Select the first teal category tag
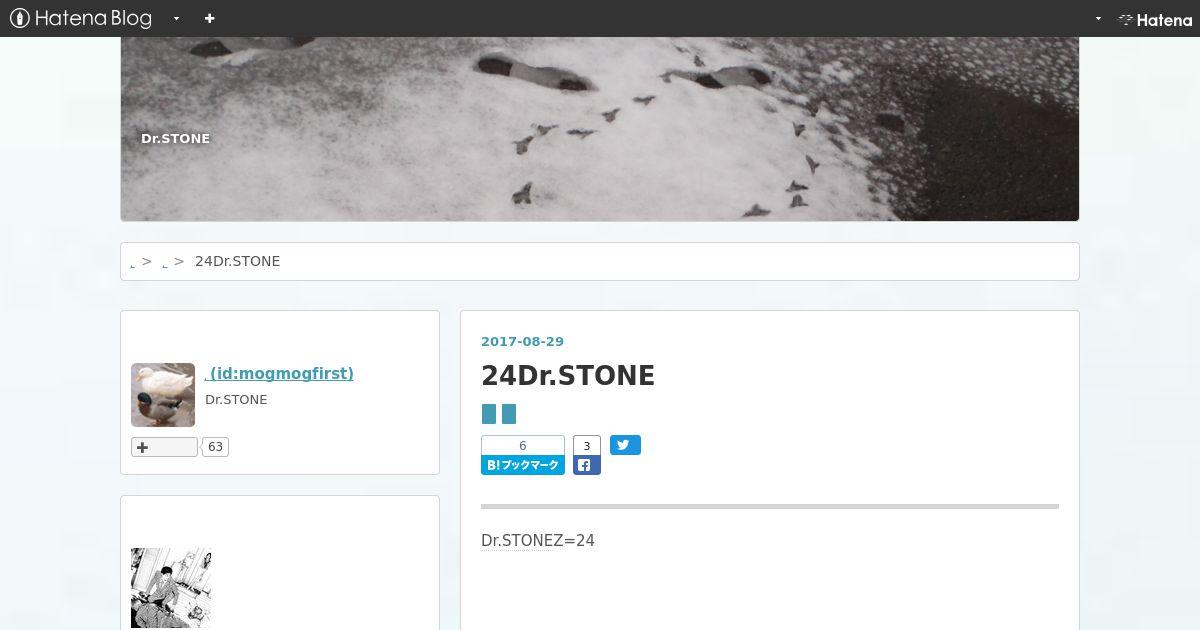Viewport: 1200px width, 630px height. click(489, 414)
